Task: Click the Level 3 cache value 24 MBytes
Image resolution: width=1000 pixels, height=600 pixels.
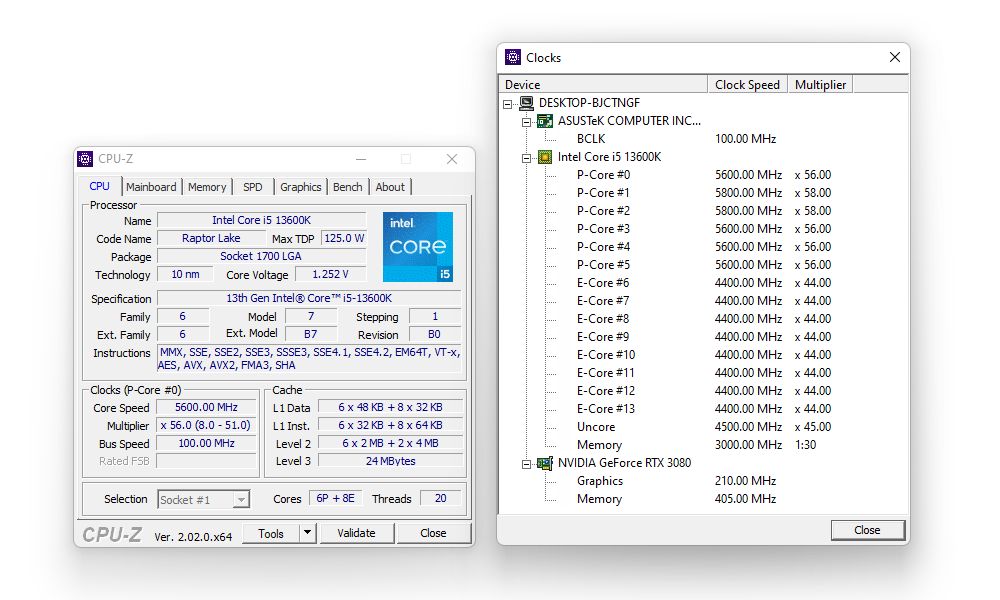Action: (390, 461)
